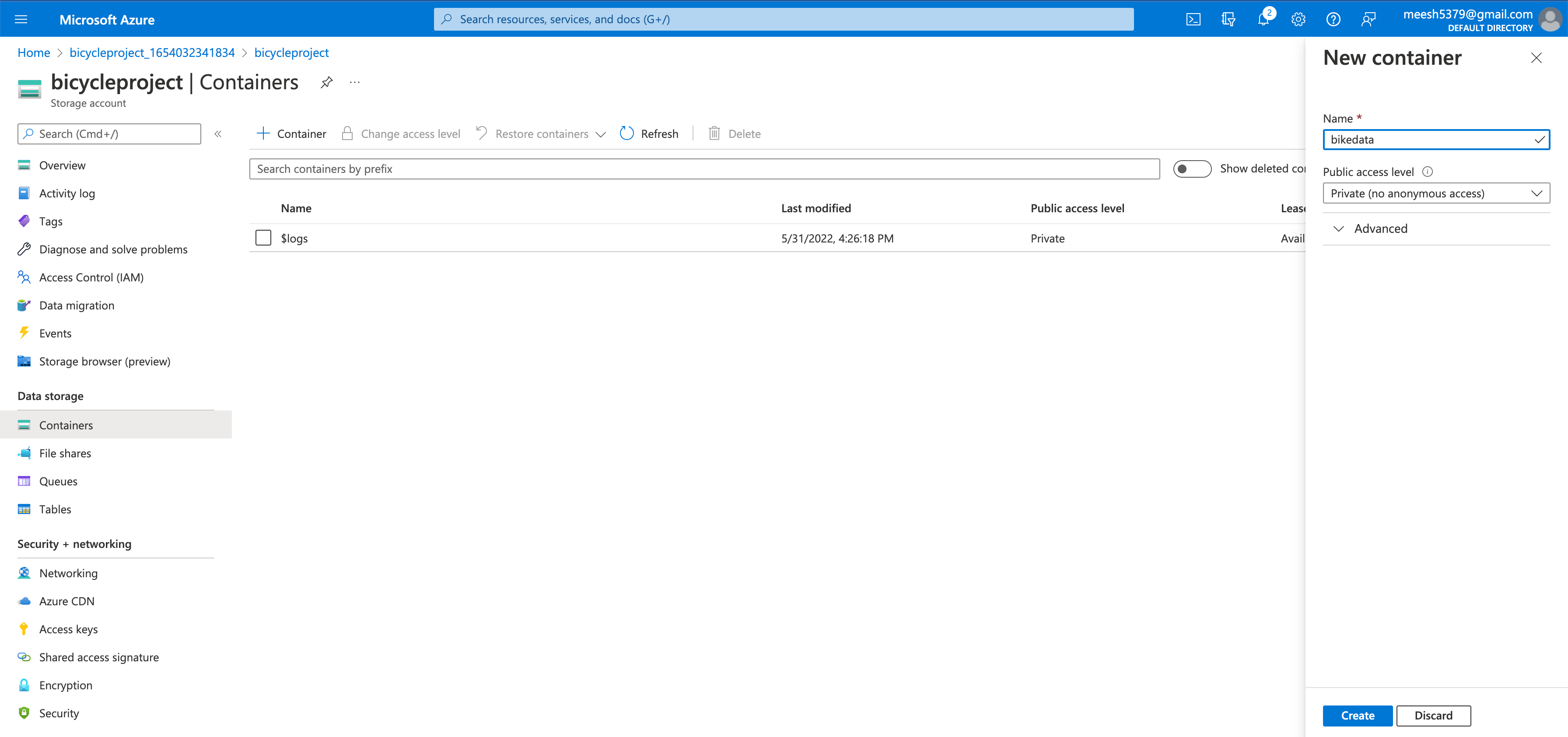The height and width of the screenshot is (737, 1568).
Task: Open Access keys in sidebar
Action: pos(68,629)
